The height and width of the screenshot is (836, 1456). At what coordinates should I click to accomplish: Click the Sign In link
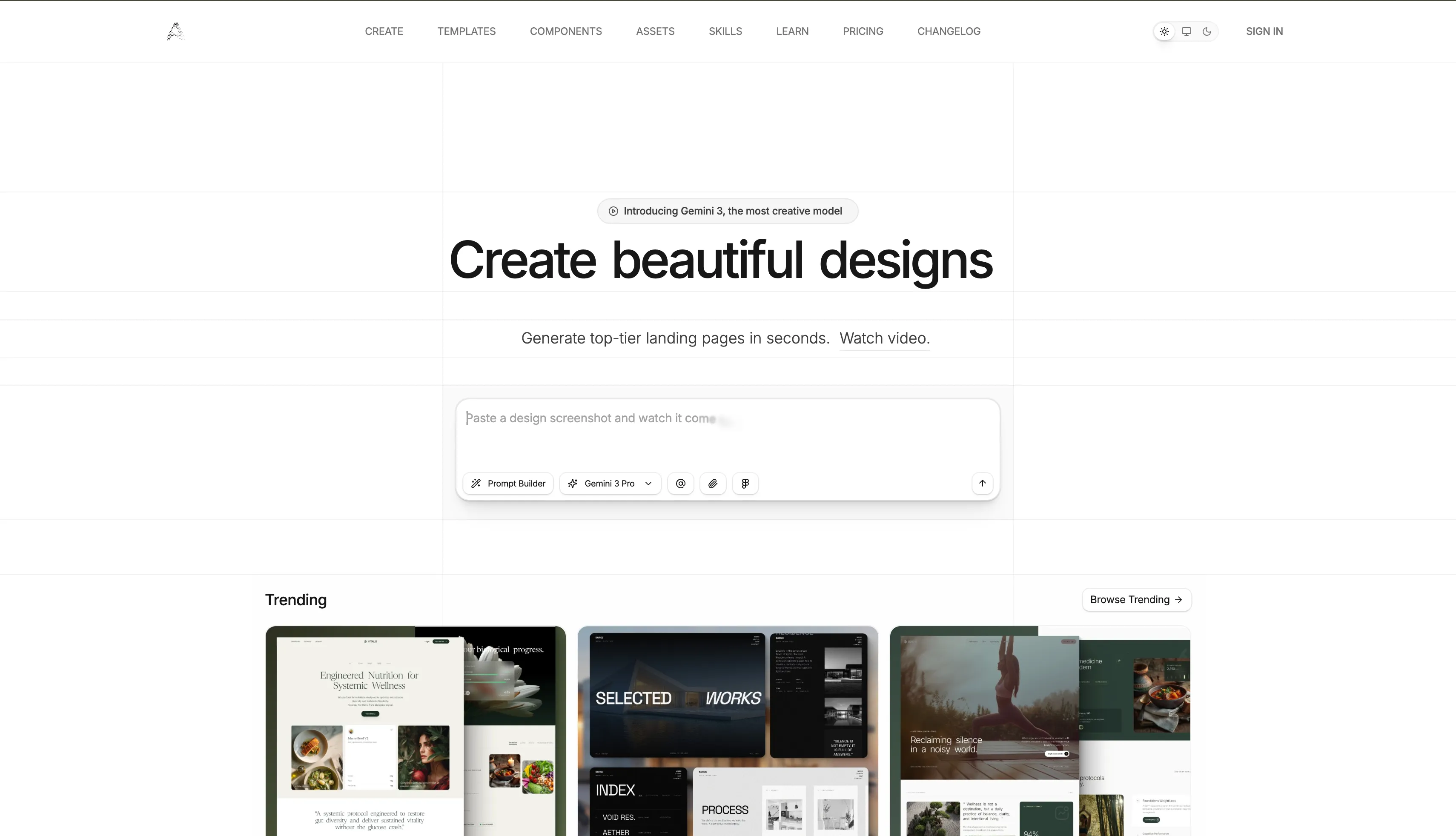[1264, 31]
